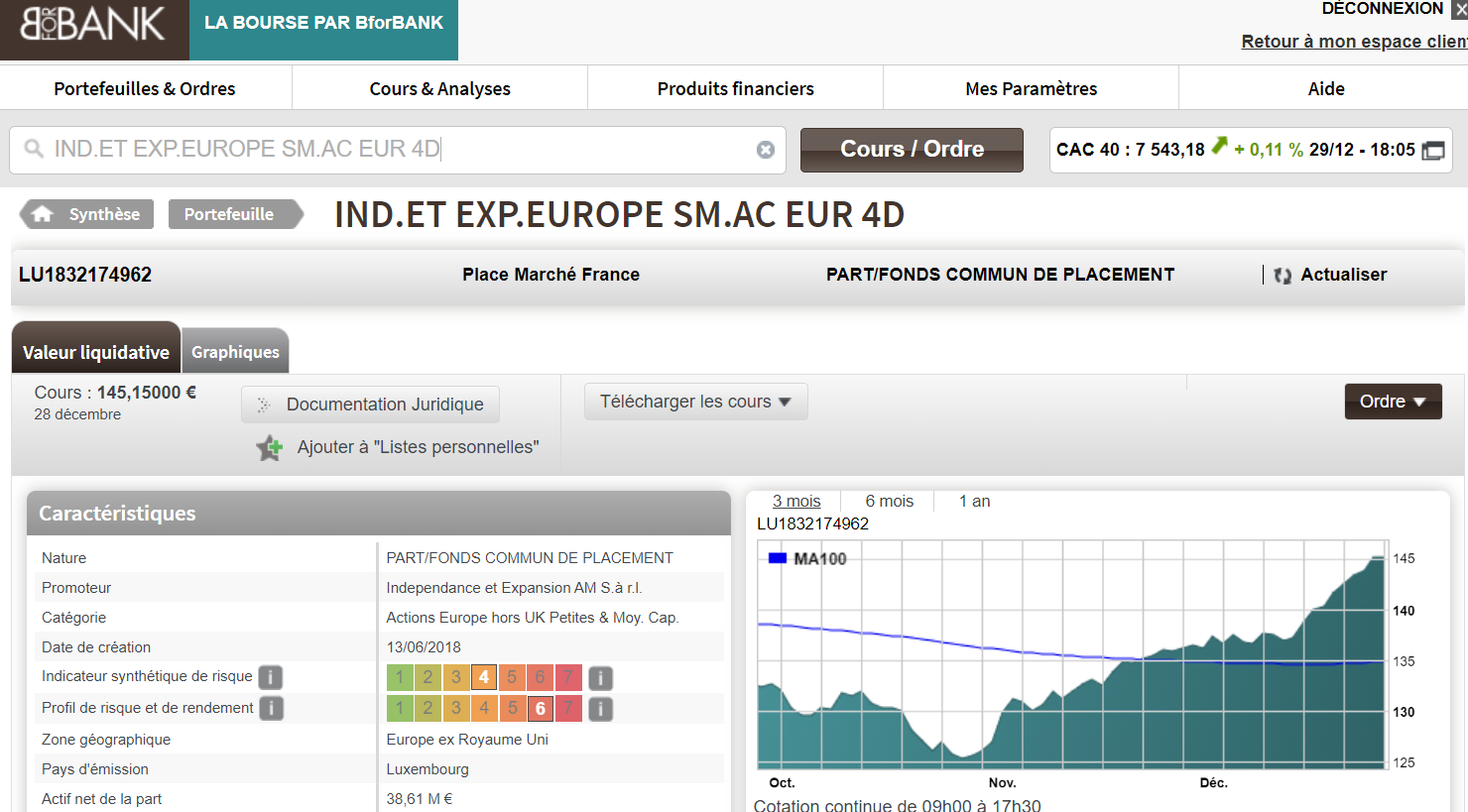
Task: Click the blue MA100 legend marker
Action: [778, 558]
